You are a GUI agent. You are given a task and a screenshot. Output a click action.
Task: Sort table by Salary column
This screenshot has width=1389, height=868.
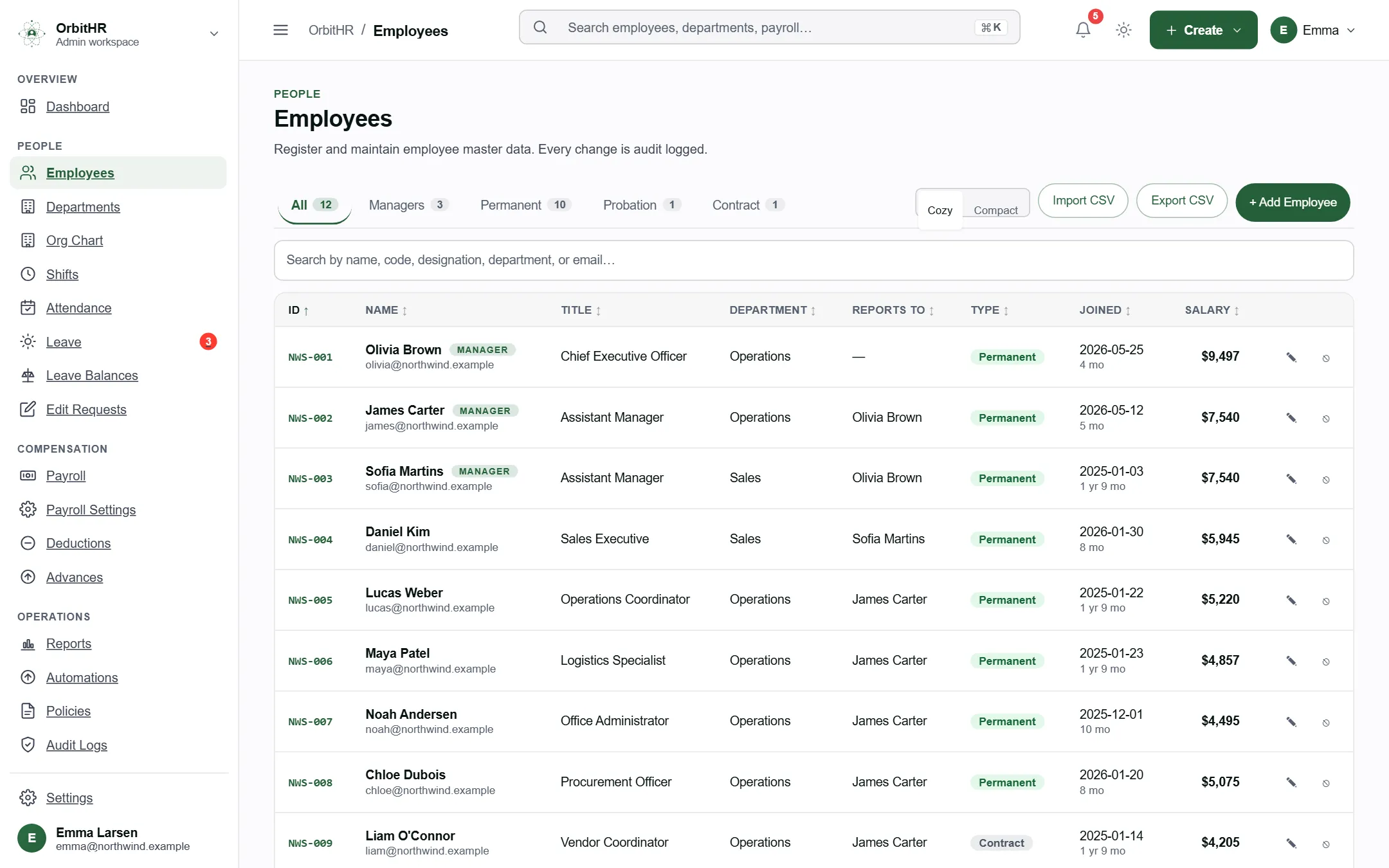tap(1212, 310)
